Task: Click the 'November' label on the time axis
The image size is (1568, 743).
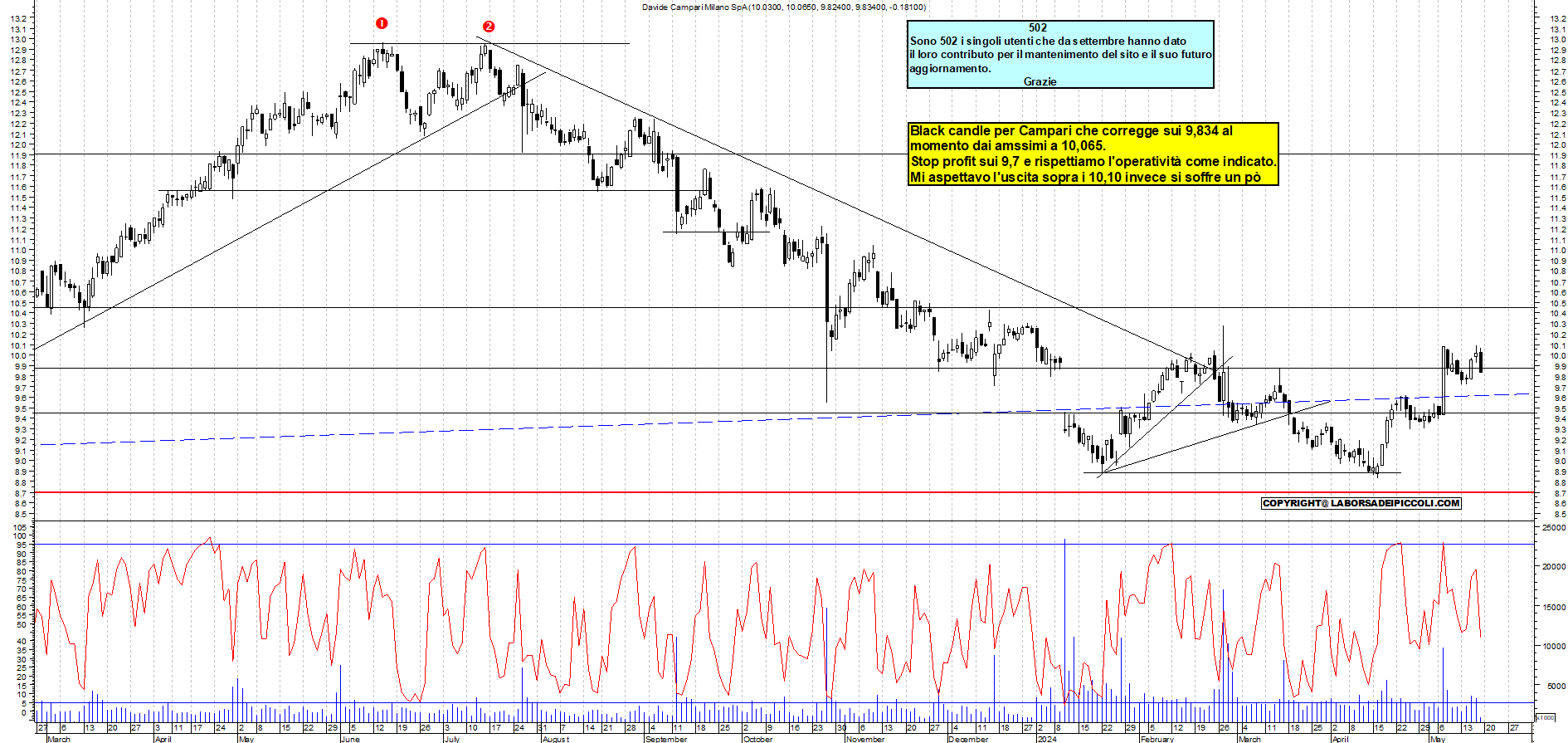Action: (865, 739)
